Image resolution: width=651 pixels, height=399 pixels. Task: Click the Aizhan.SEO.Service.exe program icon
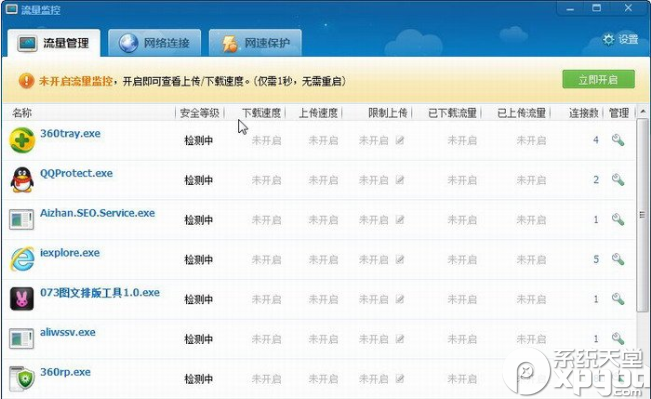click(22, 220)
